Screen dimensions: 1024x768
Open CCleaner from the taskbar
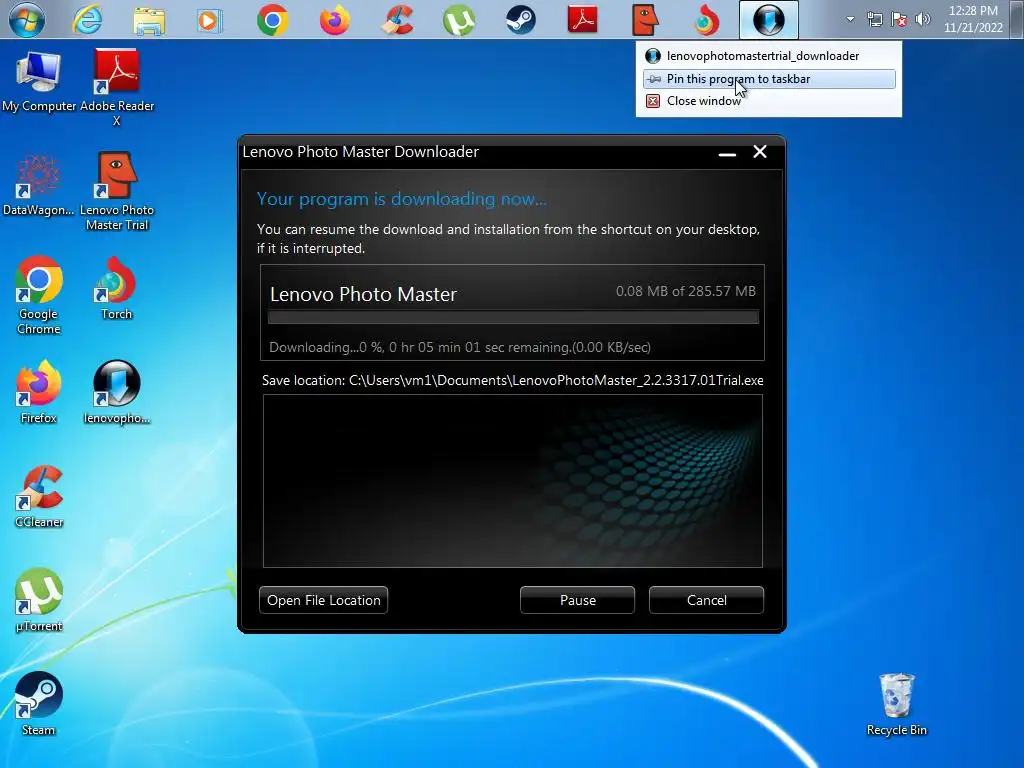396,20
